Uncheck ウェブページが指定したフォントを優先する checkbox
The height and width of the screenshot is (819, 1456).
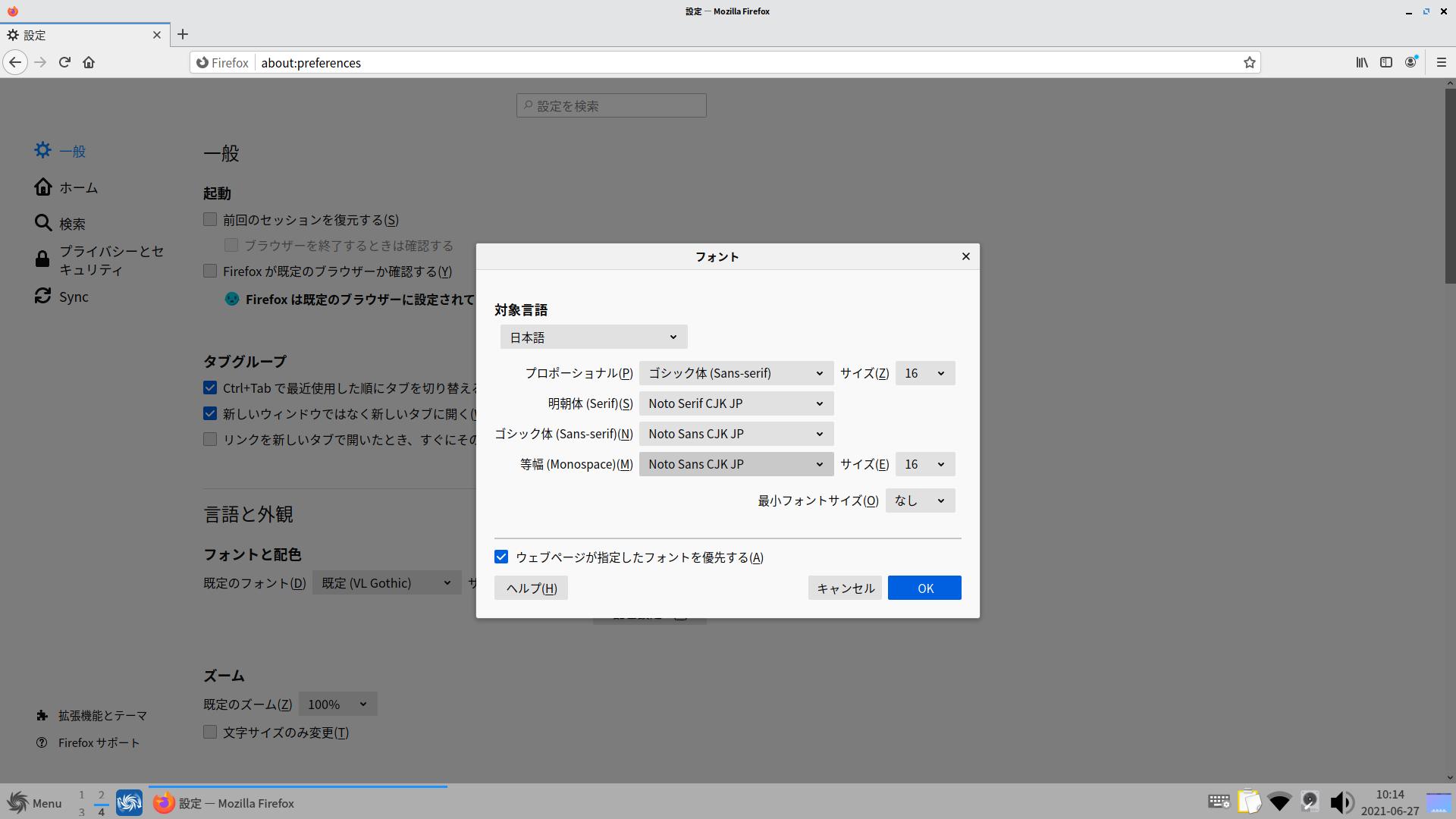click(501, 557)
